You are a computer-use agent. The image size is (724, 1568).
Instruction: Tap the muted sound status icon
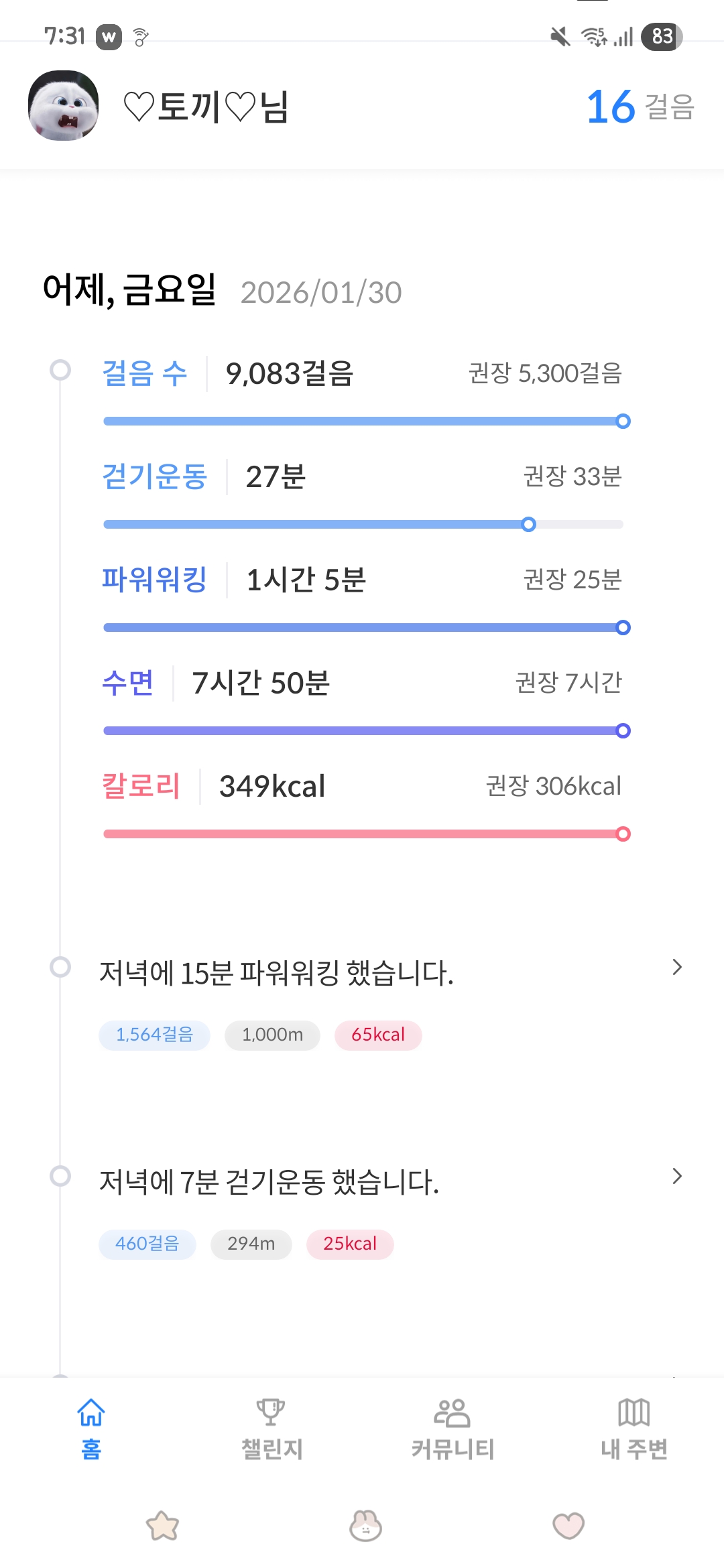tap(560, 37)
